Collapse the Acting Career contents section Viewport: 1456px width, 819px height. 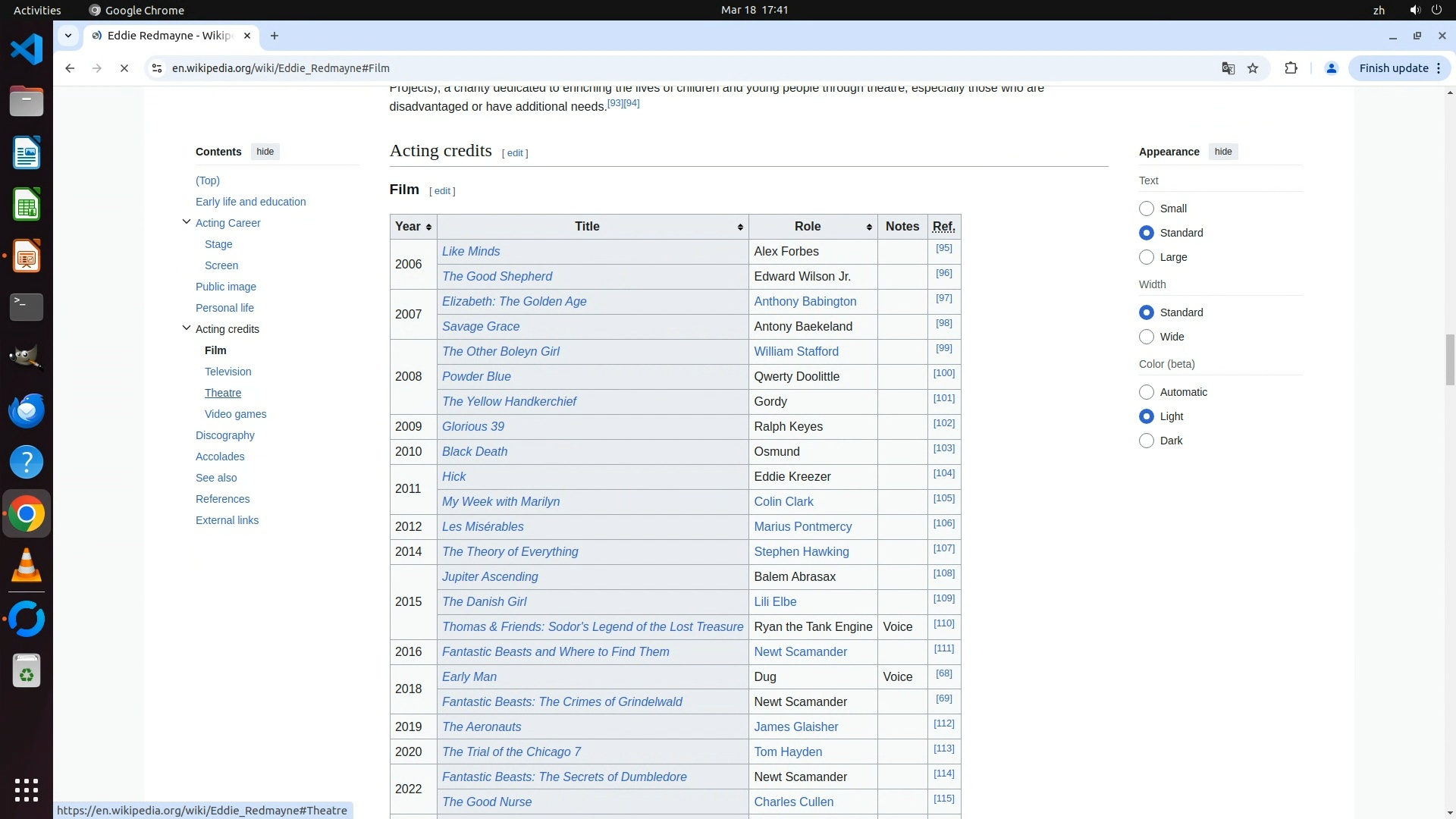[x=187, y=222]
